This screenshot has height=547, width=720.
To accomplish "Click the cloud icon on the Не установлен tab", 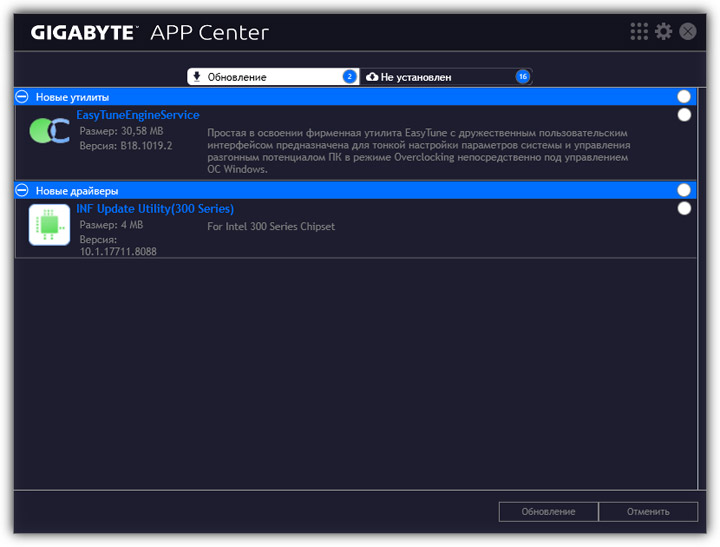I will (x=372, y=77).
